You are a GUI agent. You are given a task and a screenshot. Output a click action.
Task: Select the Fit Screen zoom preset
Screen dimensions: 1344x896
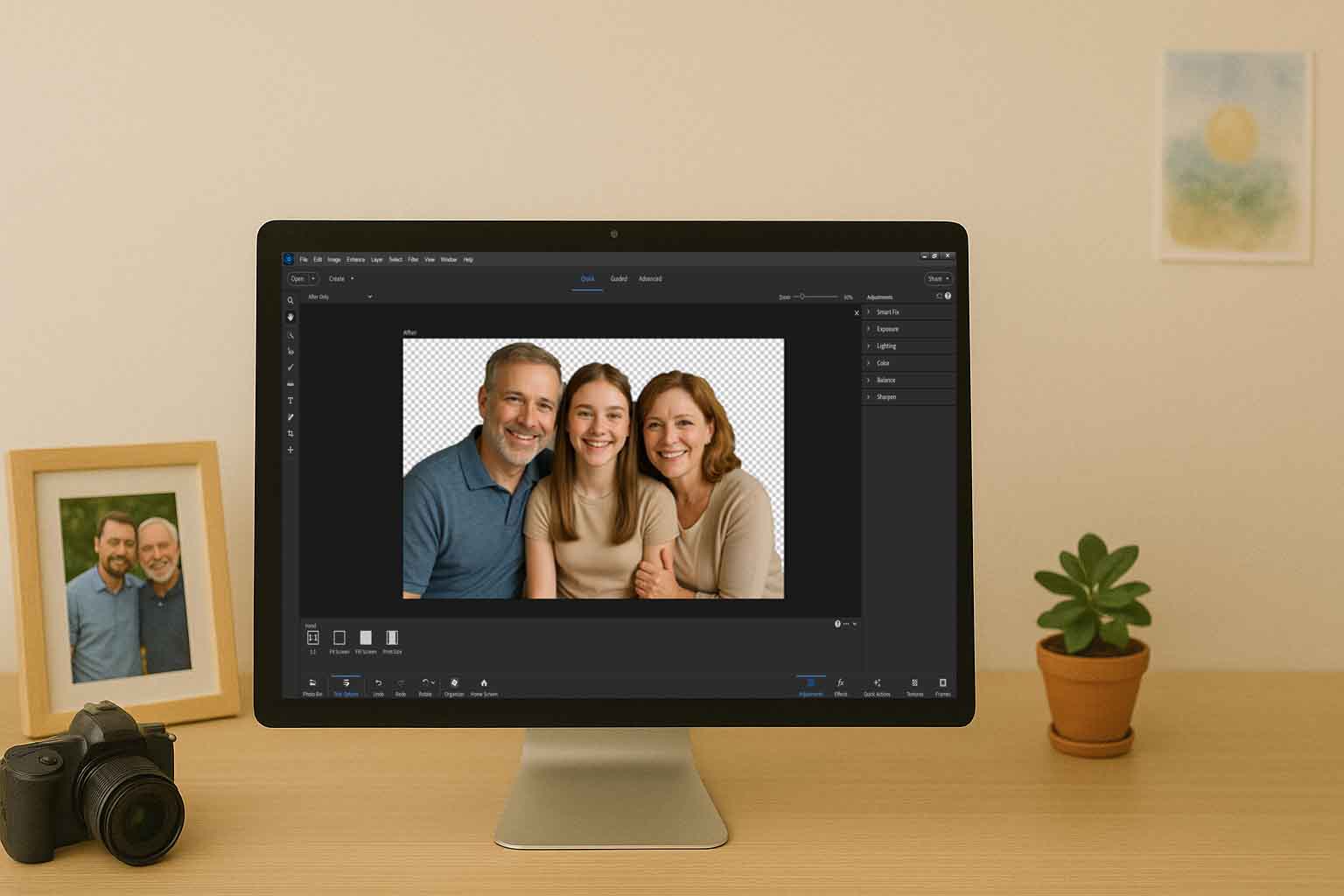339,637
